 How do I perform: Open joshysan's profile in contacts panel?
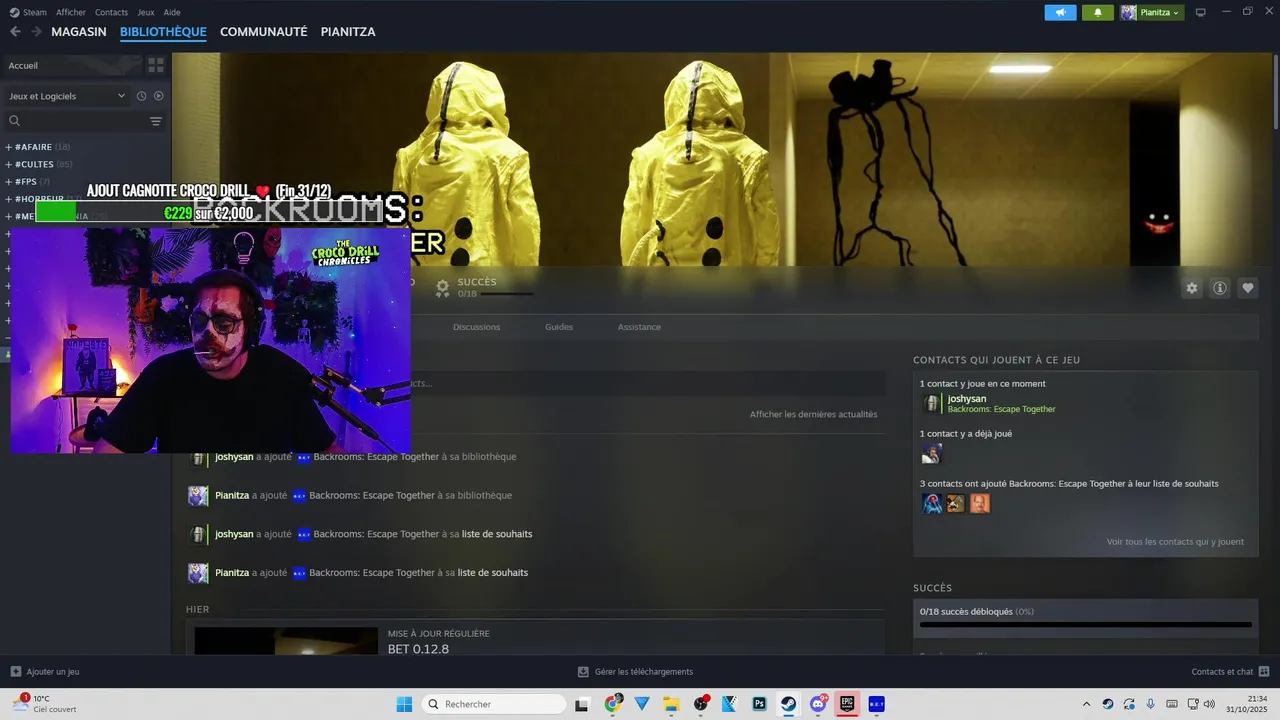point(967,399)
